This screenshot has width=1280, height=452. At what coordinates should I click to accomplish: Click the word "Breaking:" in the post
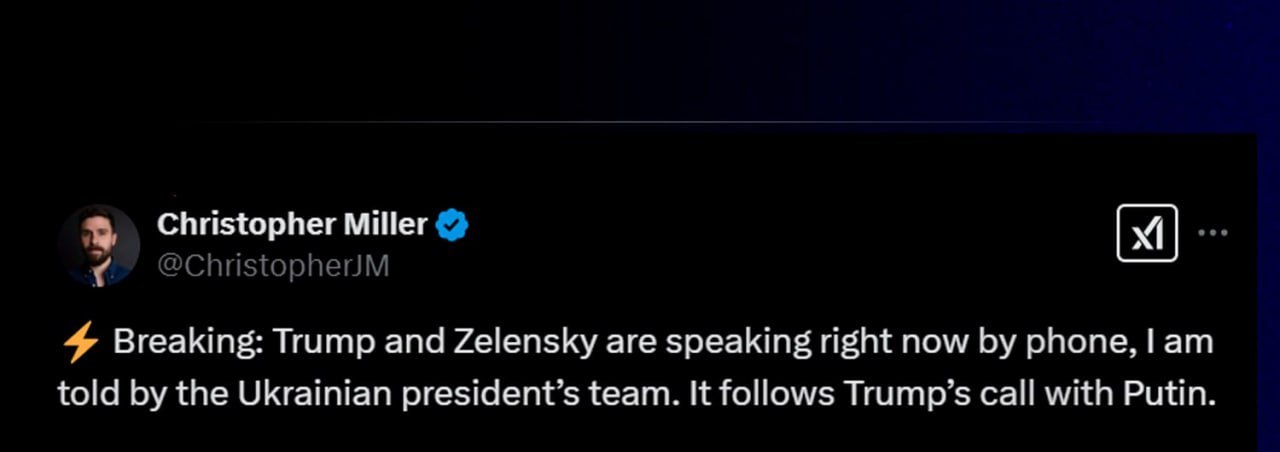[187, 342]
